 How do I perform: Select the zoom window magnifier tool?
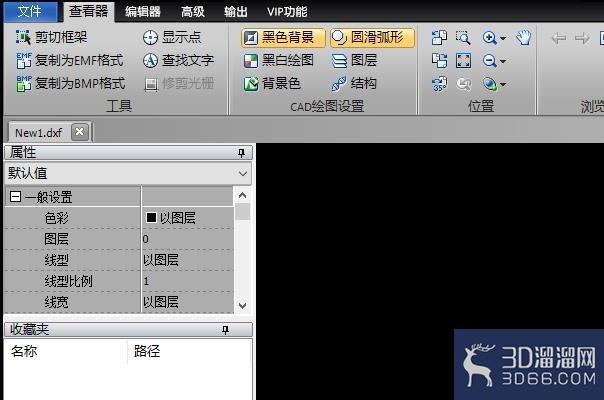coord(463,38)
